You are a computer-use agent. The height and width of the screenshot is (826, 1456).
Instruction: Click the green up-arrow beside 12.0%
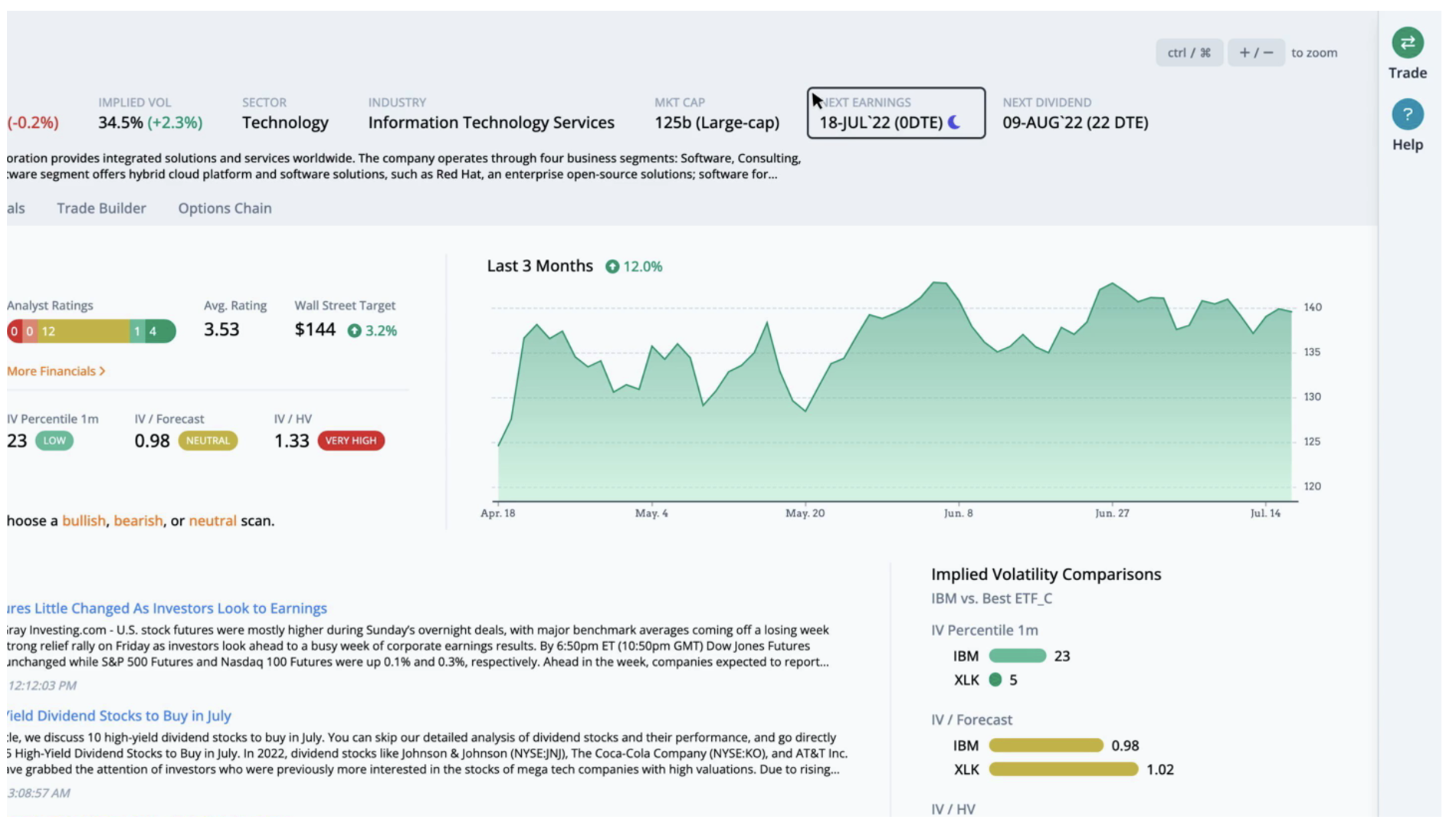(612, 267)
